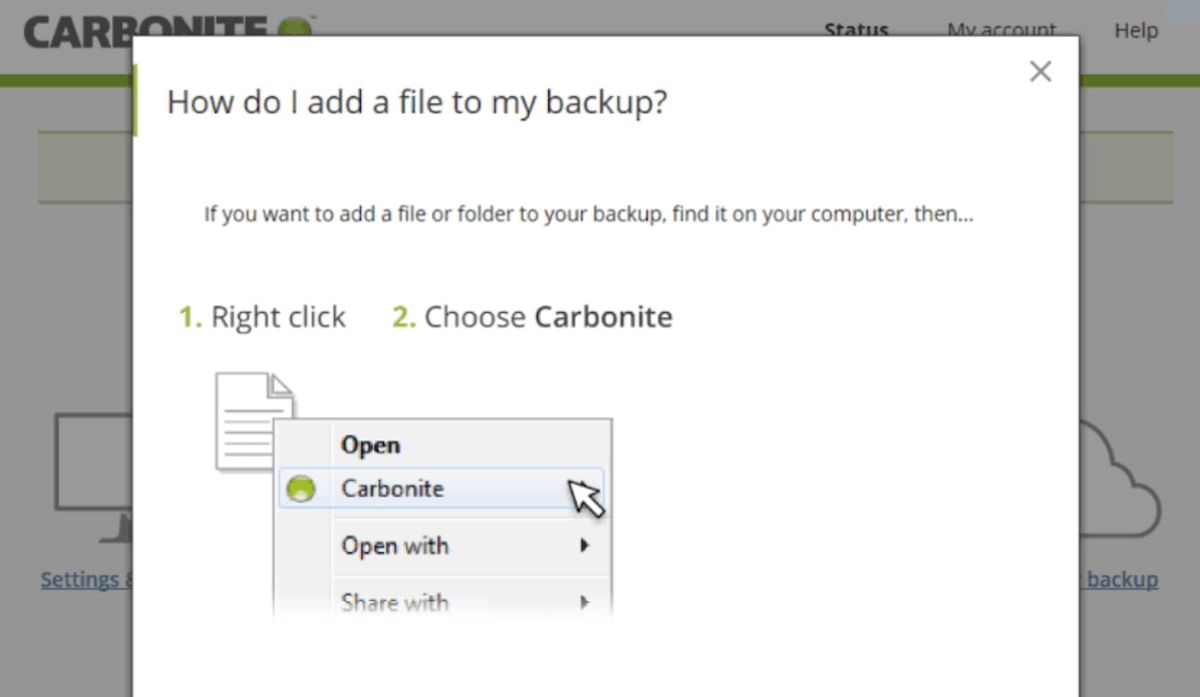Image resolution: width=1200 pixels, height=697 pixels.
Task: Choose the highlighted 'Carbonite' context menu entry
Action: [x=392, y=489]
